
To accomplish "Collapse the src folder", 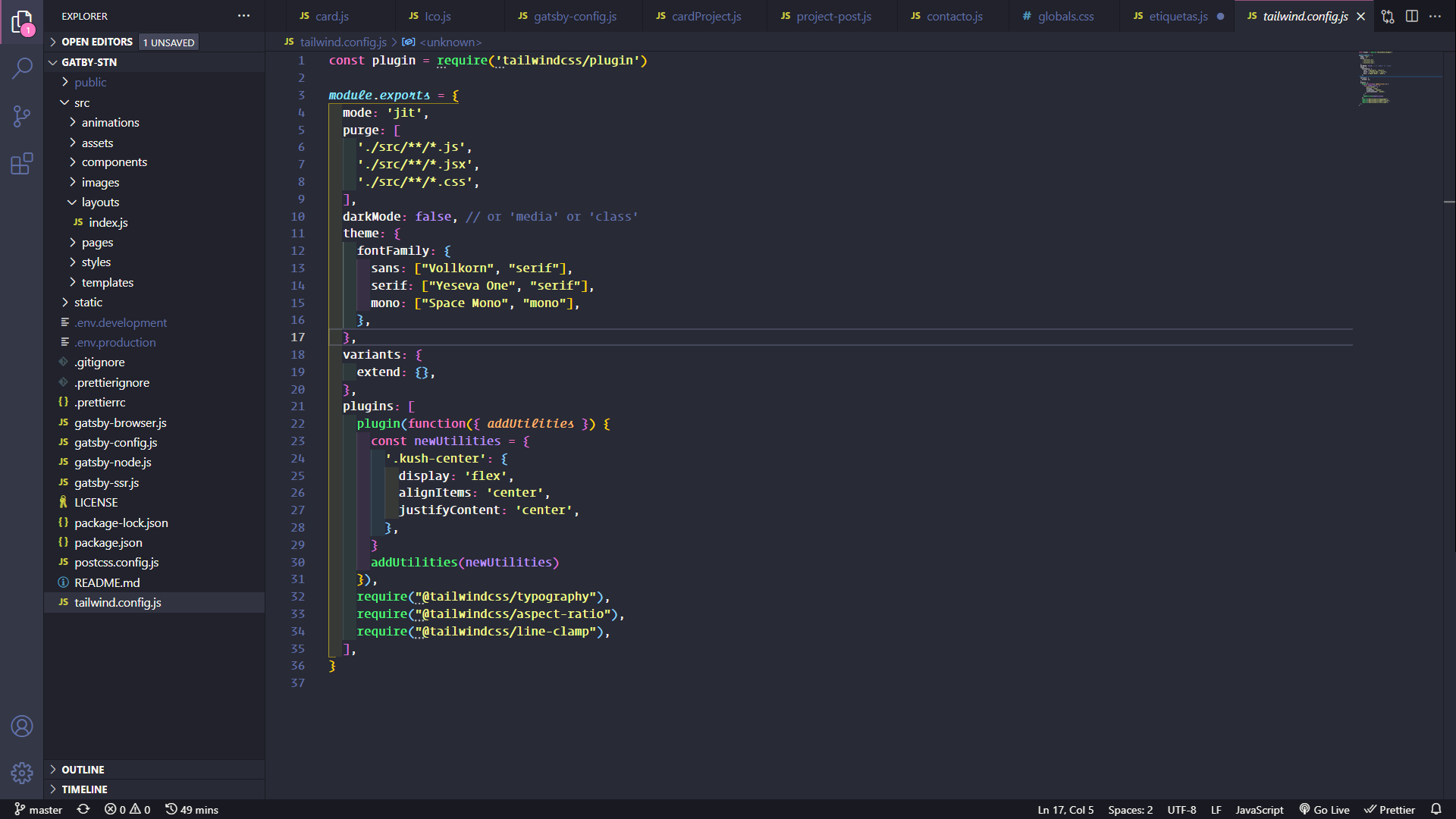I will [154, 102].
